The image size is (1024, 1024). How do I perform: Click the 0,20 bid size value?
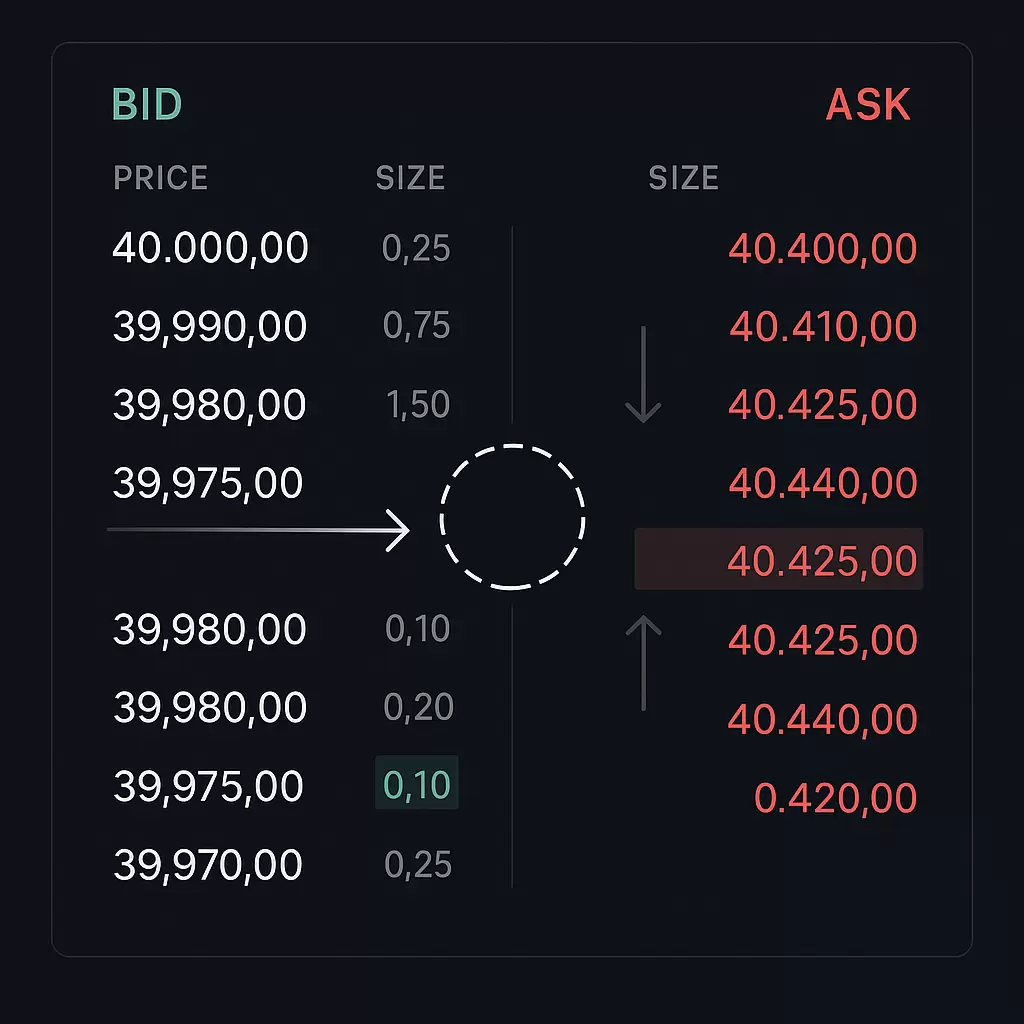[418, 708]
